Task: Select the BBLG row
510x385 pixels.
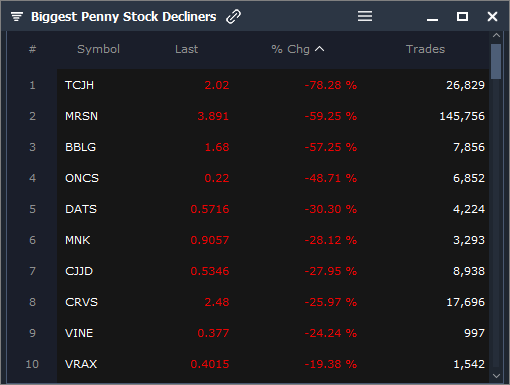Action: tap(273, 147)
